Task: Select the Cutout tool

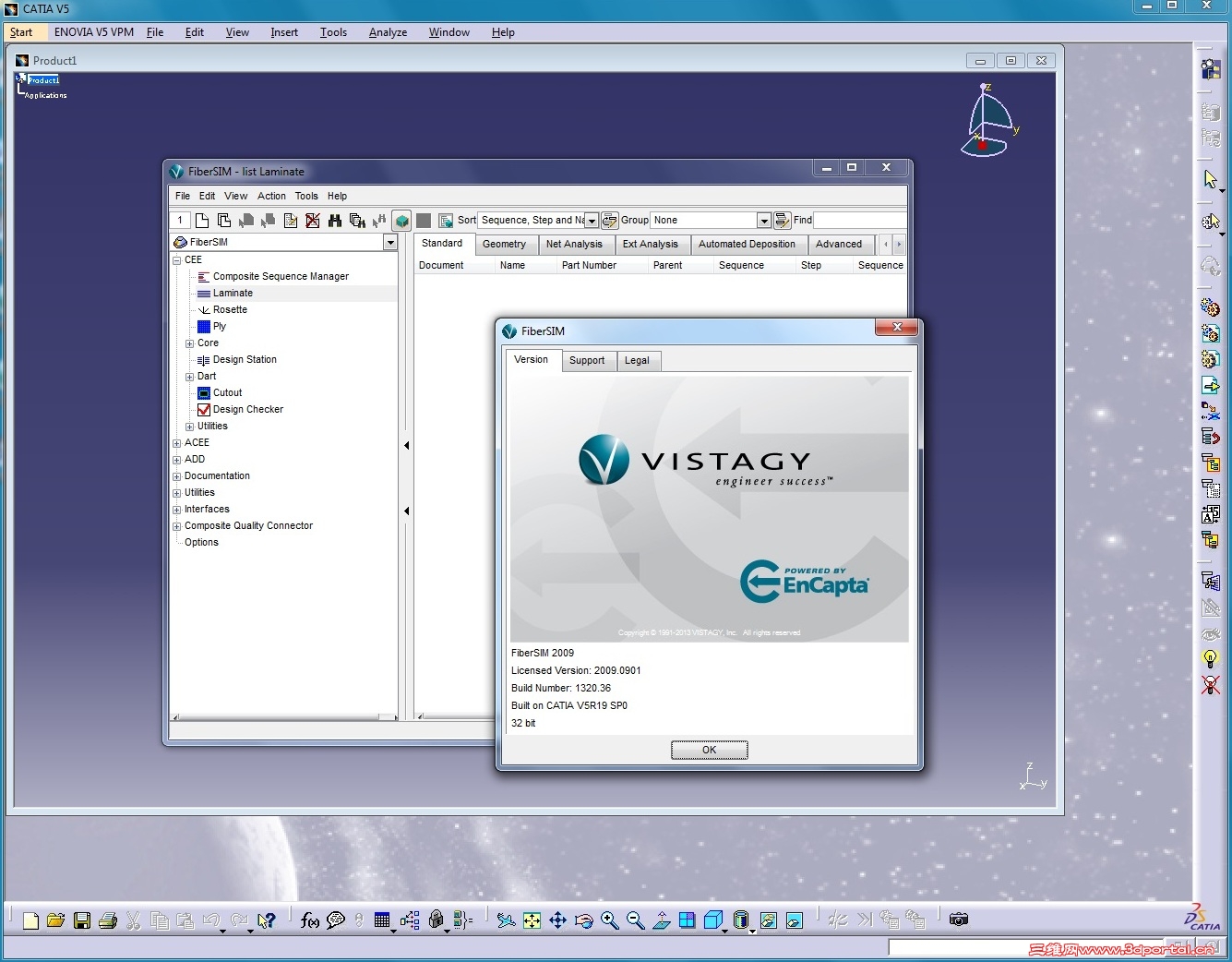Action: (x=227, y=392)
